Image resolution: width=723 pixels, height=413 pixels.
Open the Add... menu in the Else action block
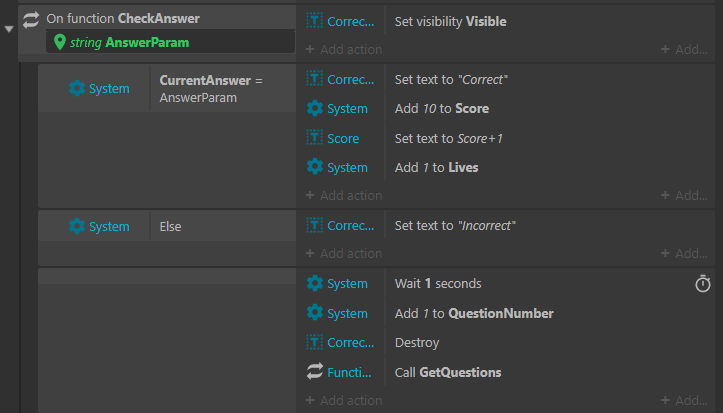[x=684, y=254]
